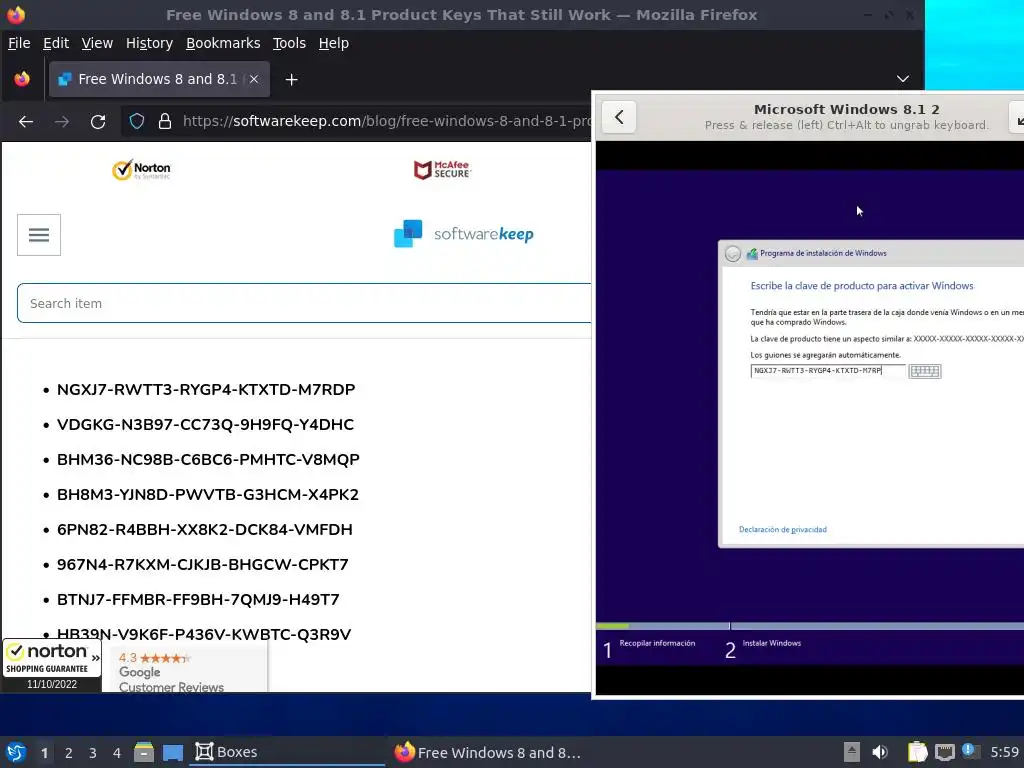Click key BHM36-NC98B-C6BC6-PMHTC-V8MQP
Viewport: 1024px width, 768px height.
pyautogui.click(x=208, y=460)
